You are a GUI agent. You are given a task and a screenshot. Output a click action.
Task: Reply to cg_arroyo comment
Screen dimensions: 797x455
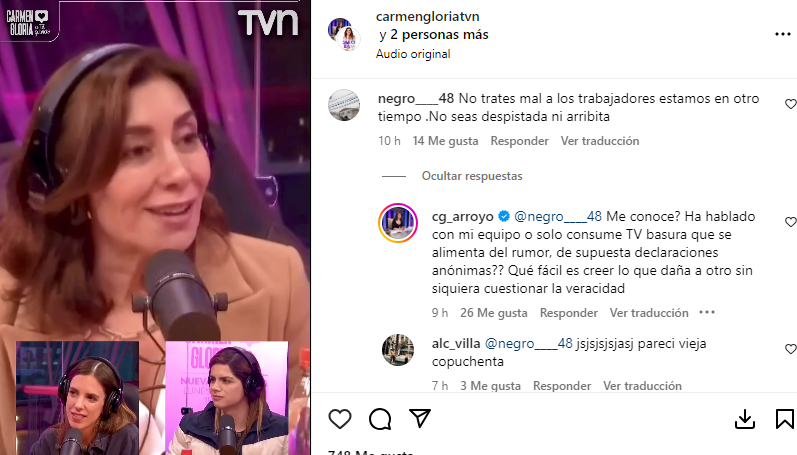coord(569,313)
